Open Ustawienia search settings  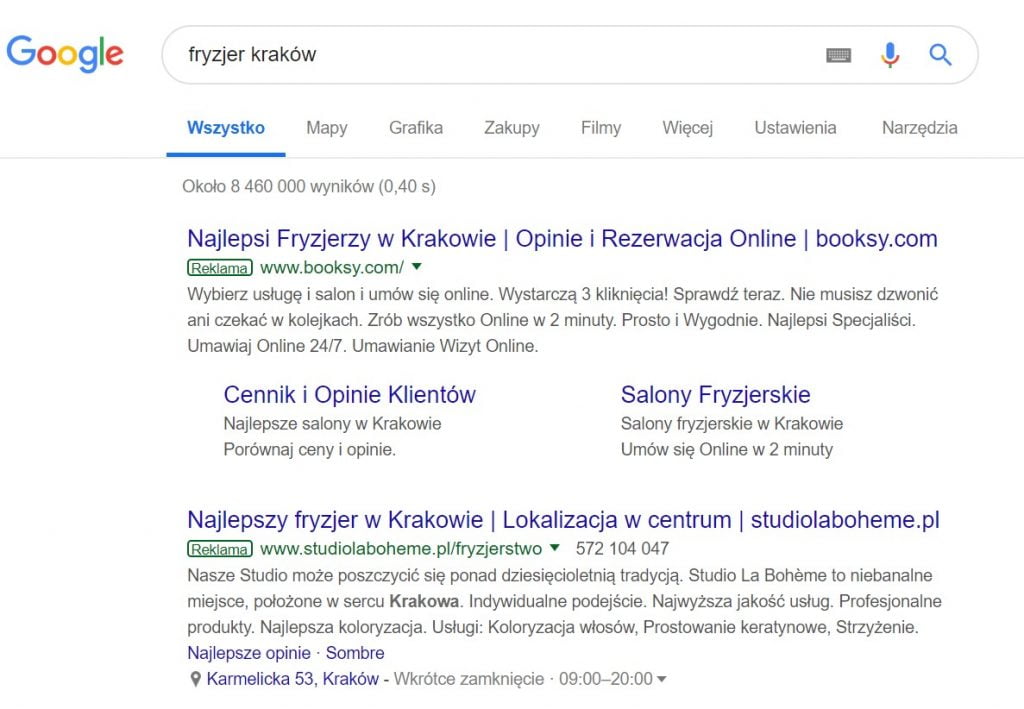click(795, 128)
